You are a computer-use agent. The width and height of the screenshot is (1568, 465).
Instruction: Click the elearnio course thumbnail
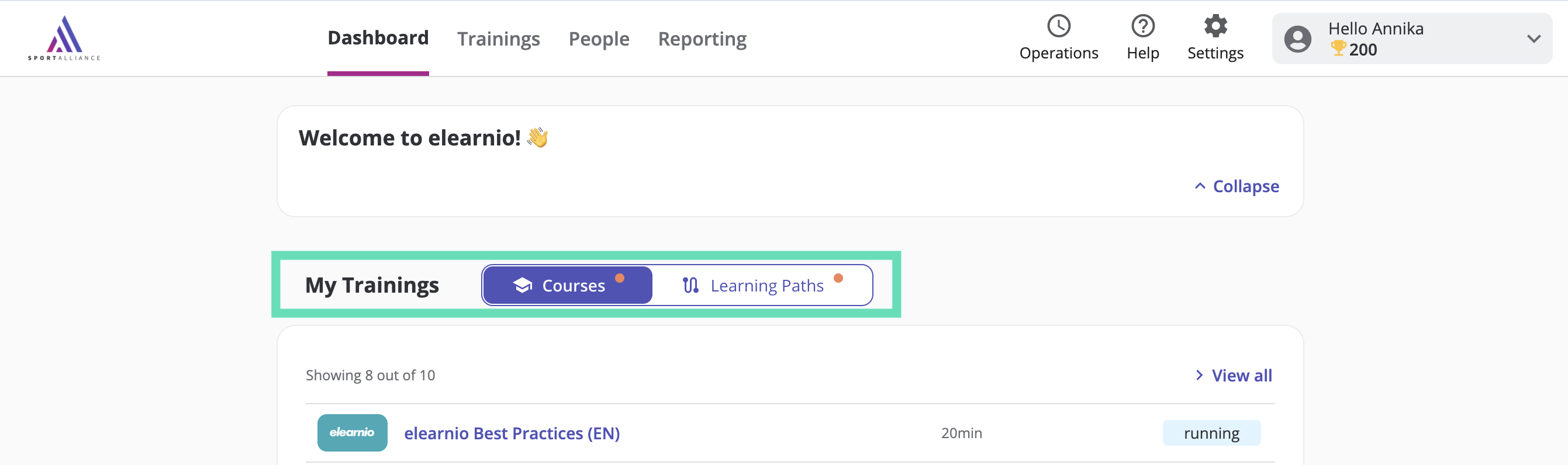click(352, 433)
